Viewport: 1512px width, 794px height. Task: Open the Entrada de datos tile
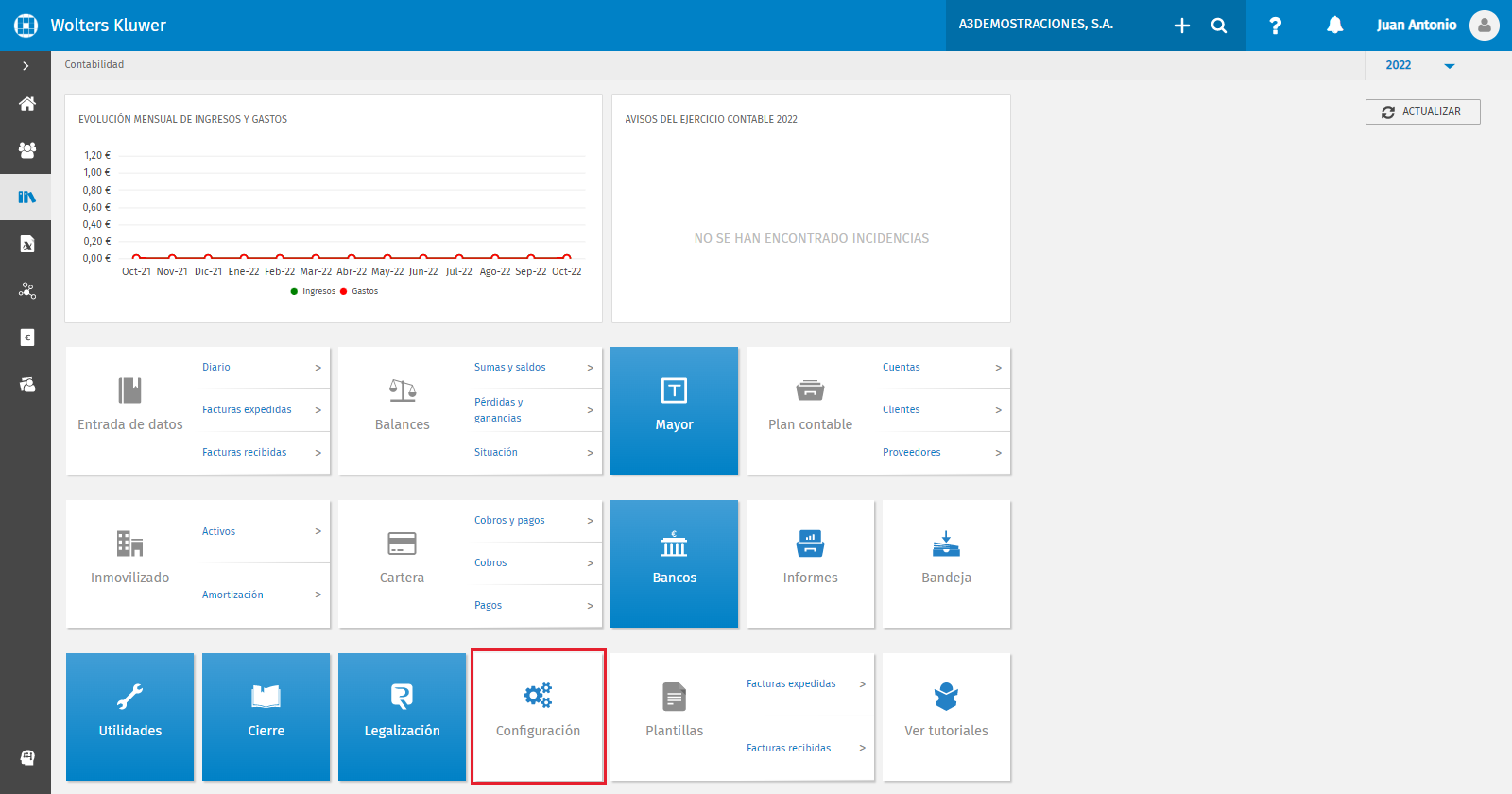click(x=130, y=410)
